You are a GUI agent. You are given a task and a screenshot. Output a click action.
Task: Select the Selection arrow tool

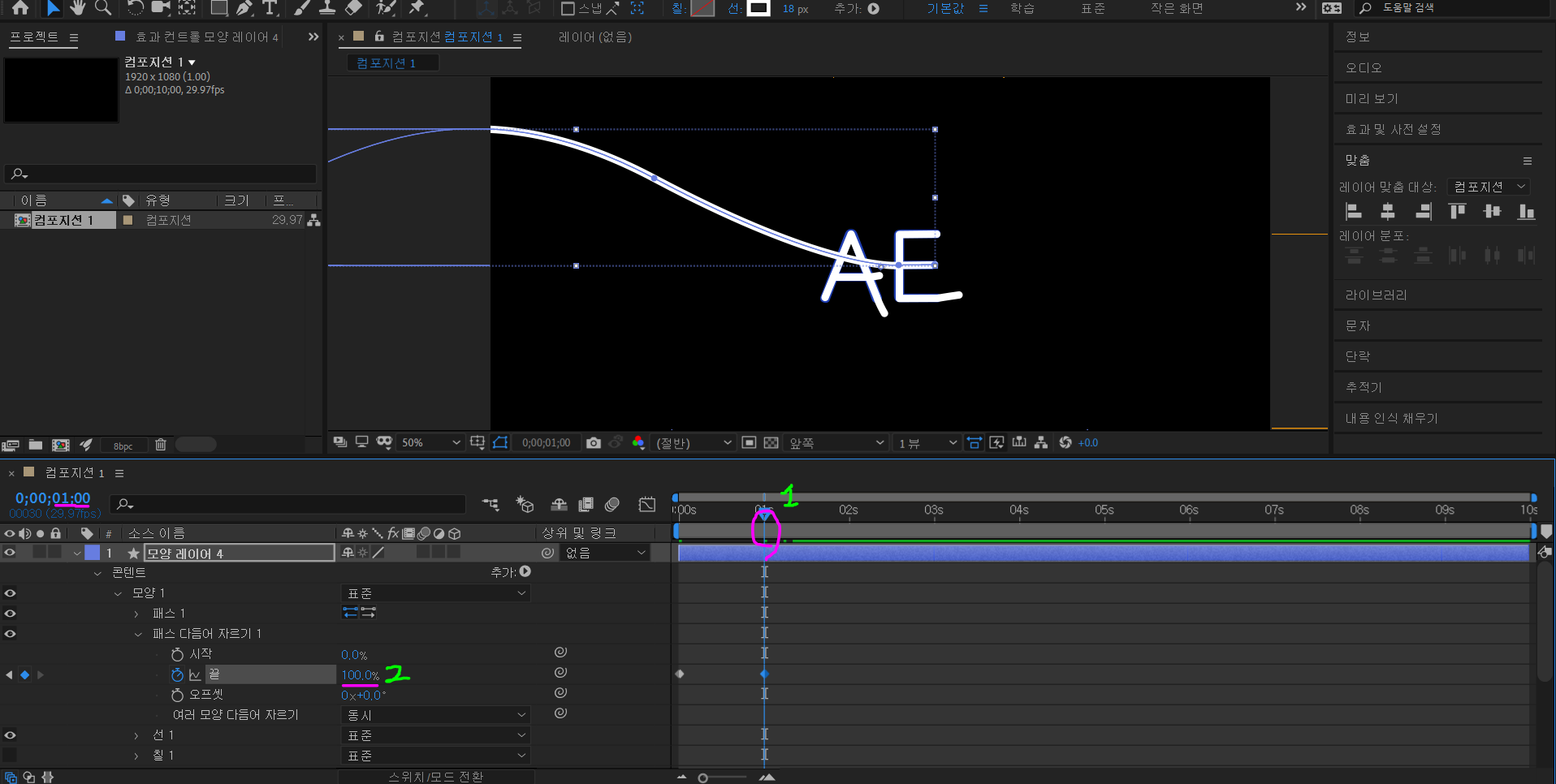[53, 8]
